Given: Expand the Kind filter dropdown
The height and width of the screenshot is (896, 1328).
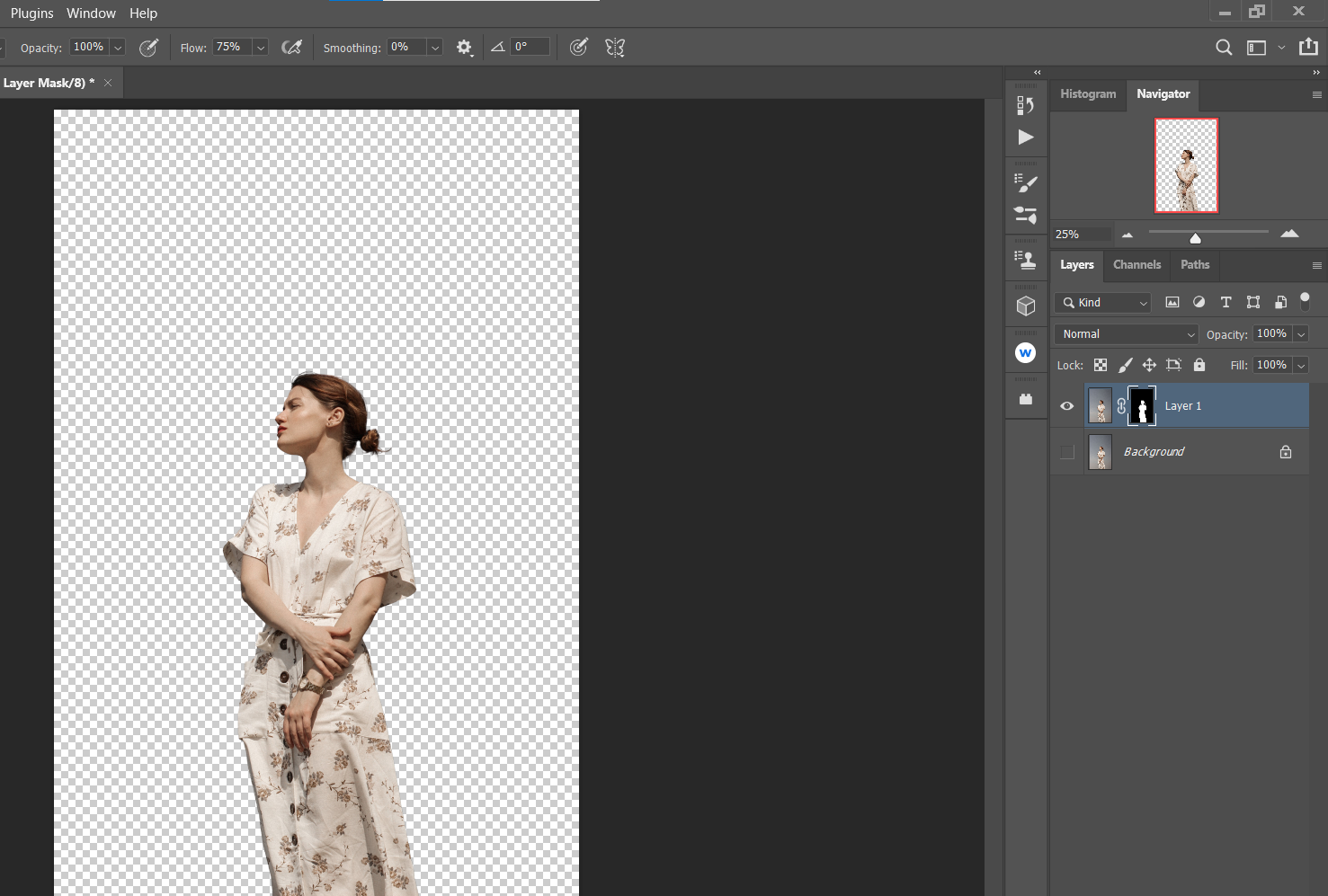Looking at the screenshot, I should (1104, 303).
